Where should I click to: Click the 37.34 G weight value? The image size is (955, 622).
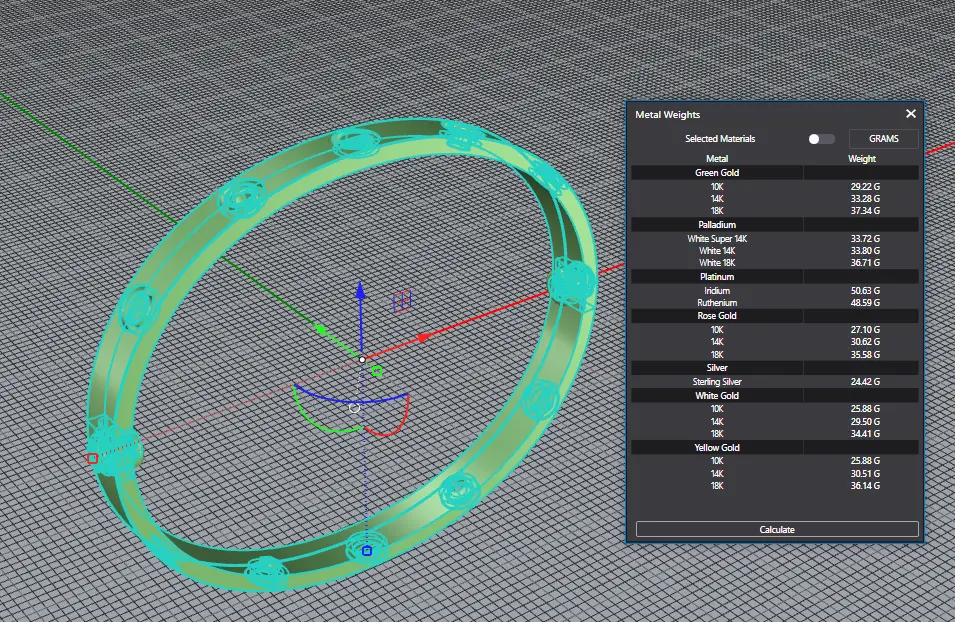point(865,211)
